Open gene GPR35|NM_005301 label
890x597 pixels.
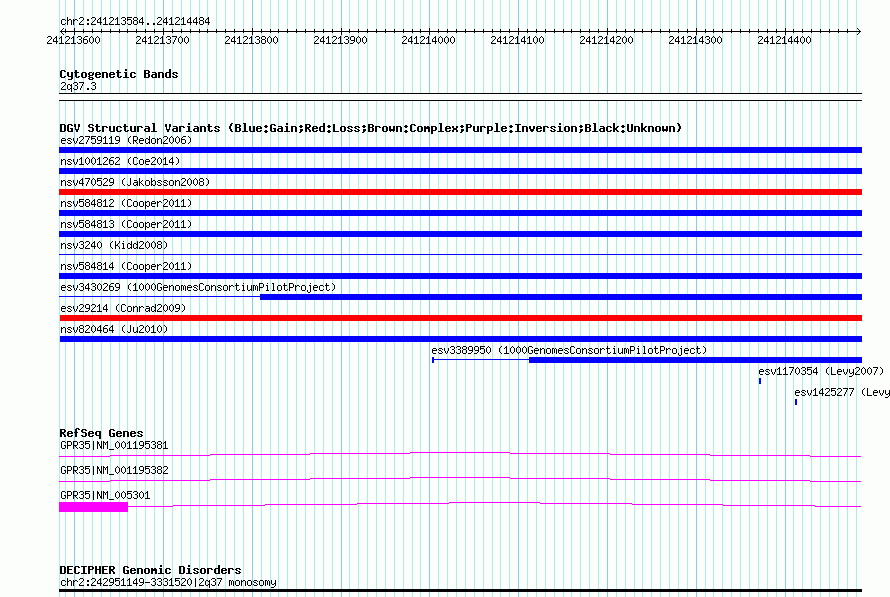tap(105, 495)
